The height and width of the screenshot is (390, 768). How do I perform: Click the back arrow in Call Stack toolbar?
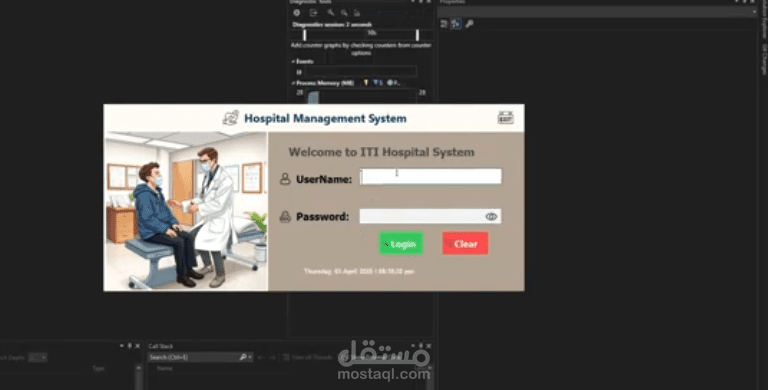[x=261, y=358]
